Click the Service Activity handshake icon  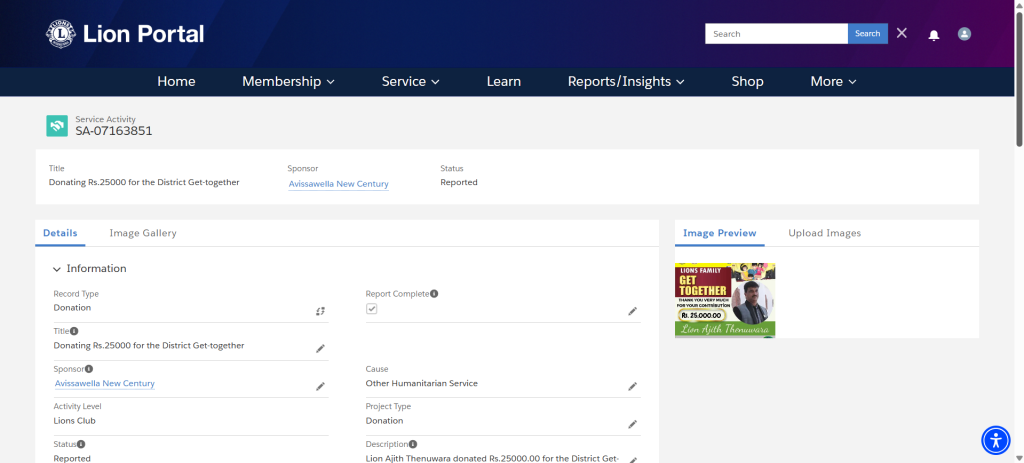[57, 126]
